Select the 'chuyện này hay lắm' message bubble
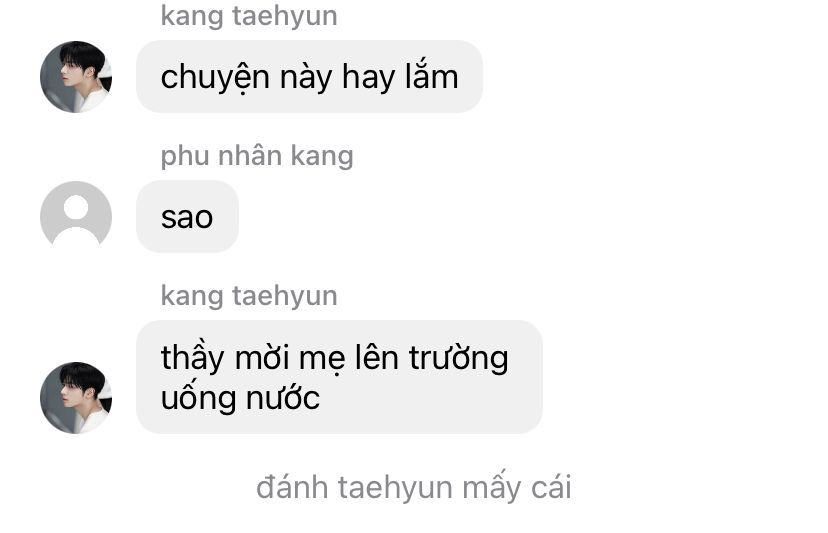Image resolution: width=828 pixels, height=533 pixels. [x=309, y=77]
